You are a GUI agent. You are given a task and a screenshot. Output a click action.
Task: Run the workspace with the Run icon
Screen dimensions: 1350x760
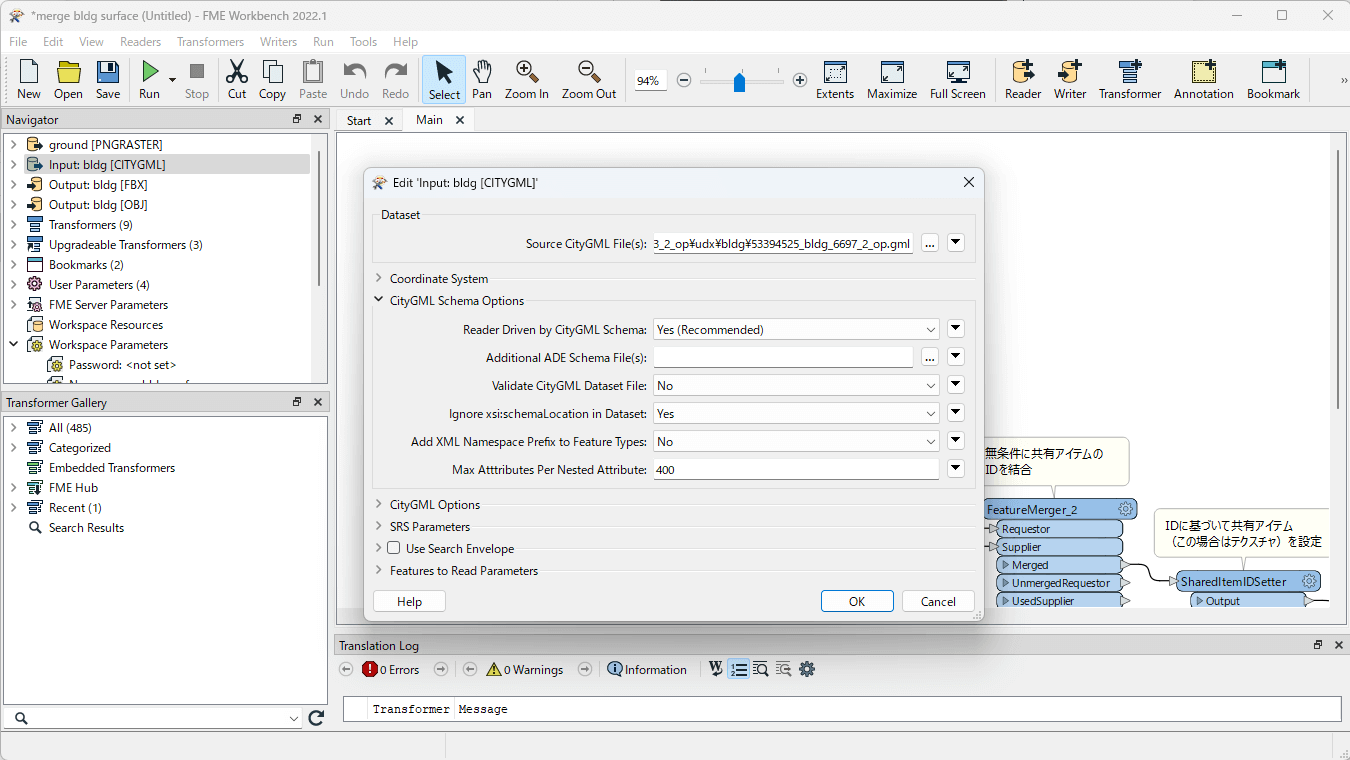[150, 72]
